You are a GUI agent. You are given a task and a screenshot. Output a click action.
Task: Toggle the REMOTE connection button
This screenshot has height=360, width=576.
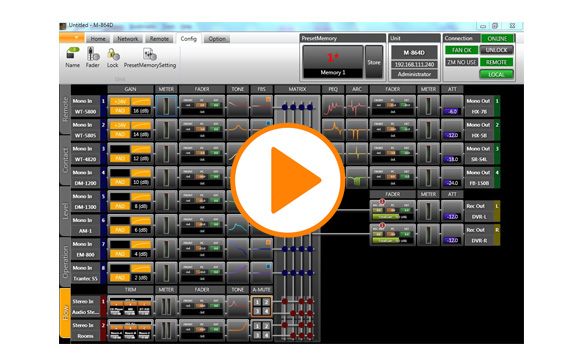pos(496,62)
